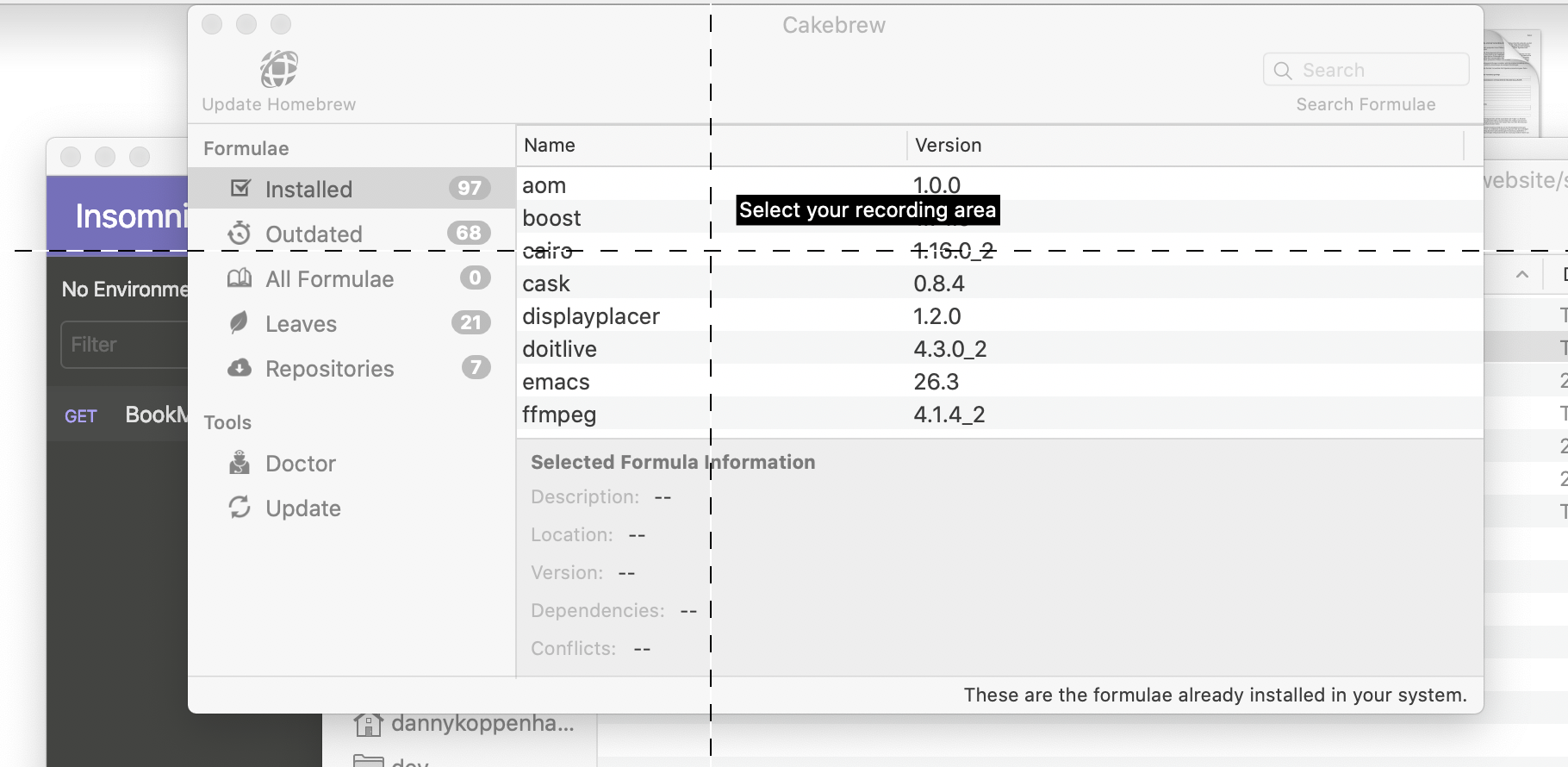Viewport: 1568px width, 767px height.
Task: Click the Repositories cloud download icon
Action: click(240, 368)
